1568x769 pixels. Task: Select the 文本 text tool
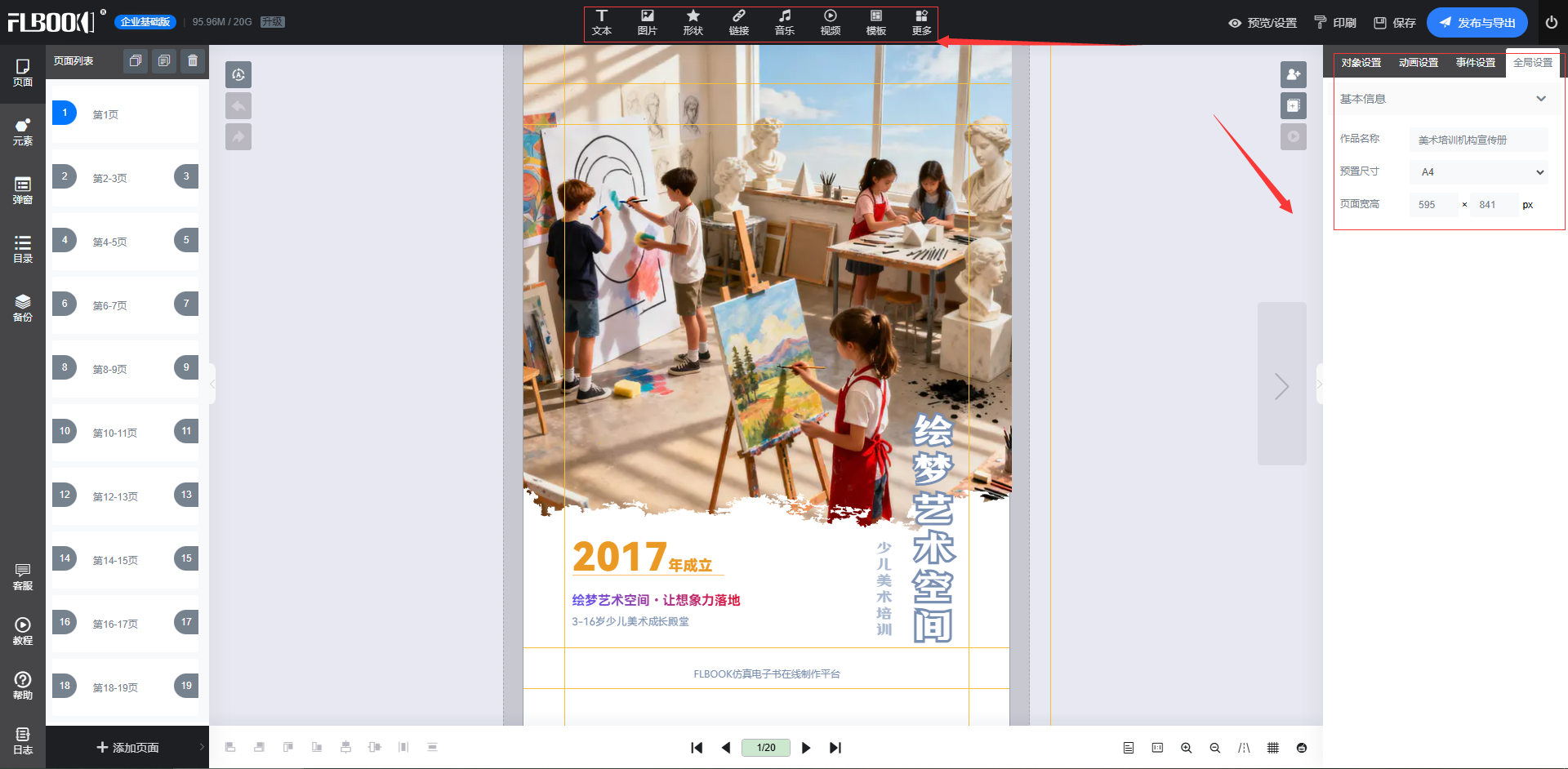pyautogui.click(x=602, y=22)
